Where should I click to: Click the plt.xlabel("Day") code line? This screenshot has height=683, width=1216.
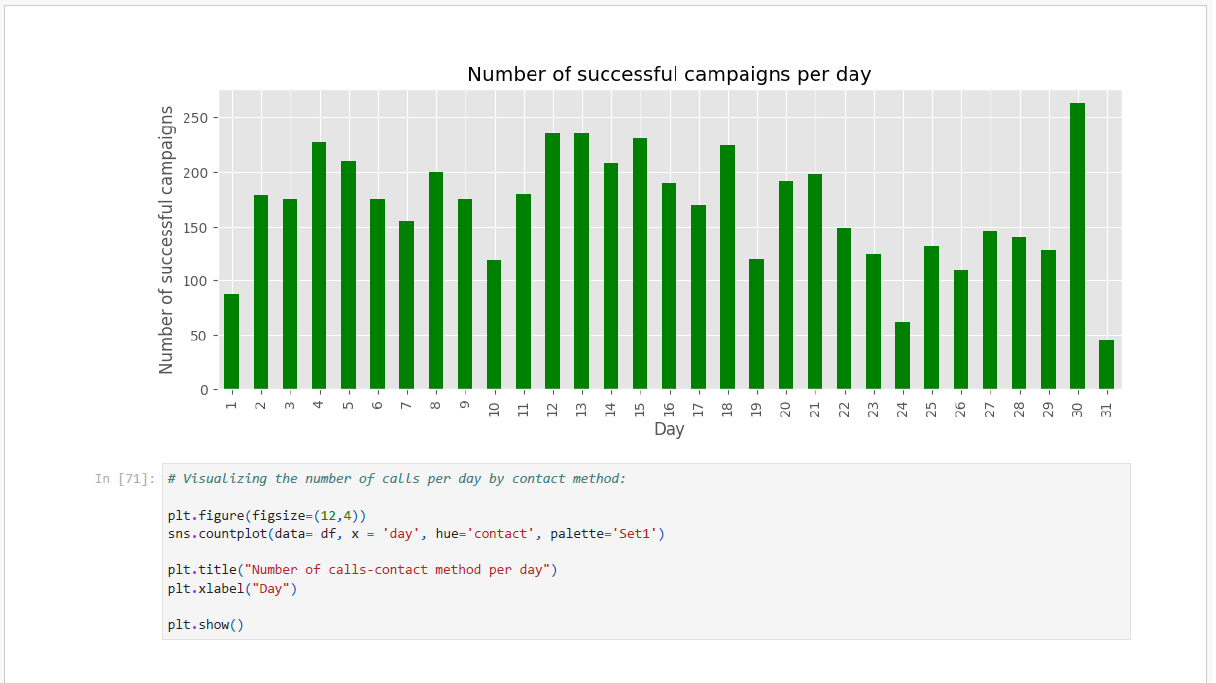[x=232, y=588]
